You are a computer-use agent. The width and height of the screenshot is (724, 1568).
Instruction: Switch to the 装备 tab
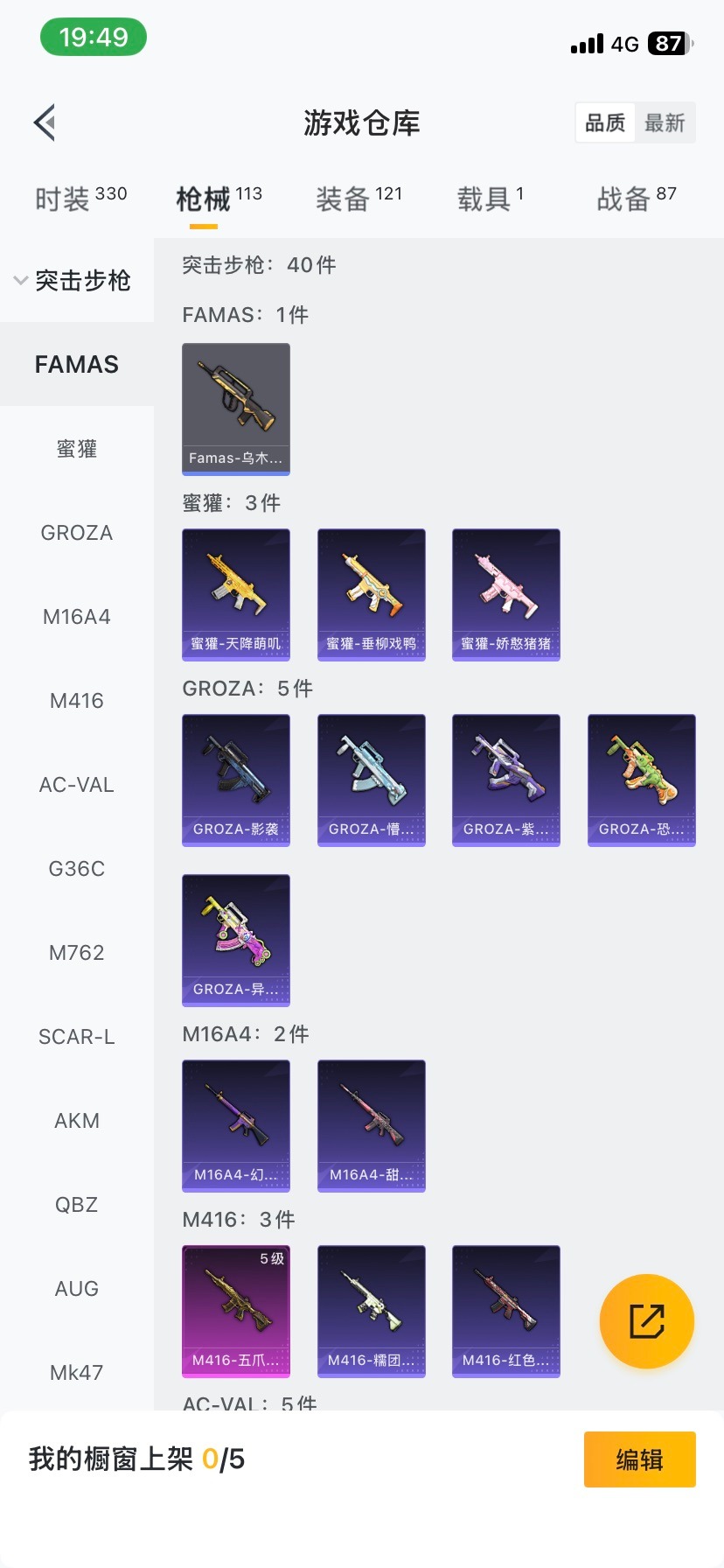359,199
